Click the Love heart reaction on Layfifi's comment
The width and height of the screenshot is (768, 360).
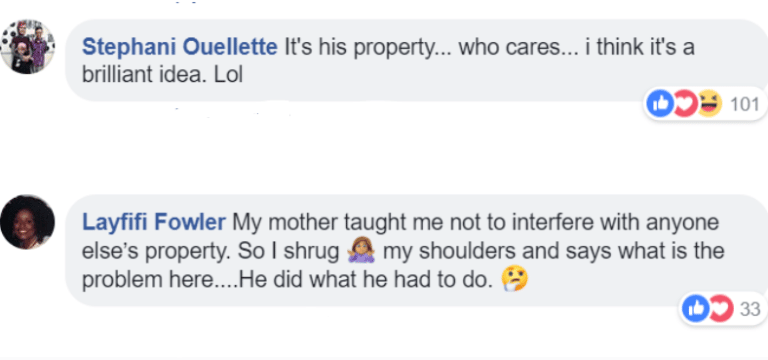(x=721, y=309)
